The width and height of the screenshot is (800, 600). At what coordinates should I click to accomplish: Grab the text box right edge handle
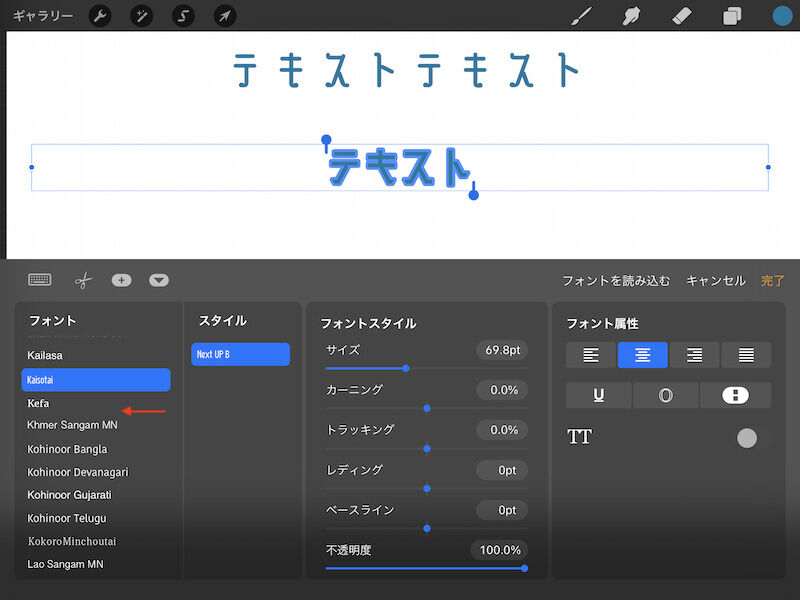point(768,167)
